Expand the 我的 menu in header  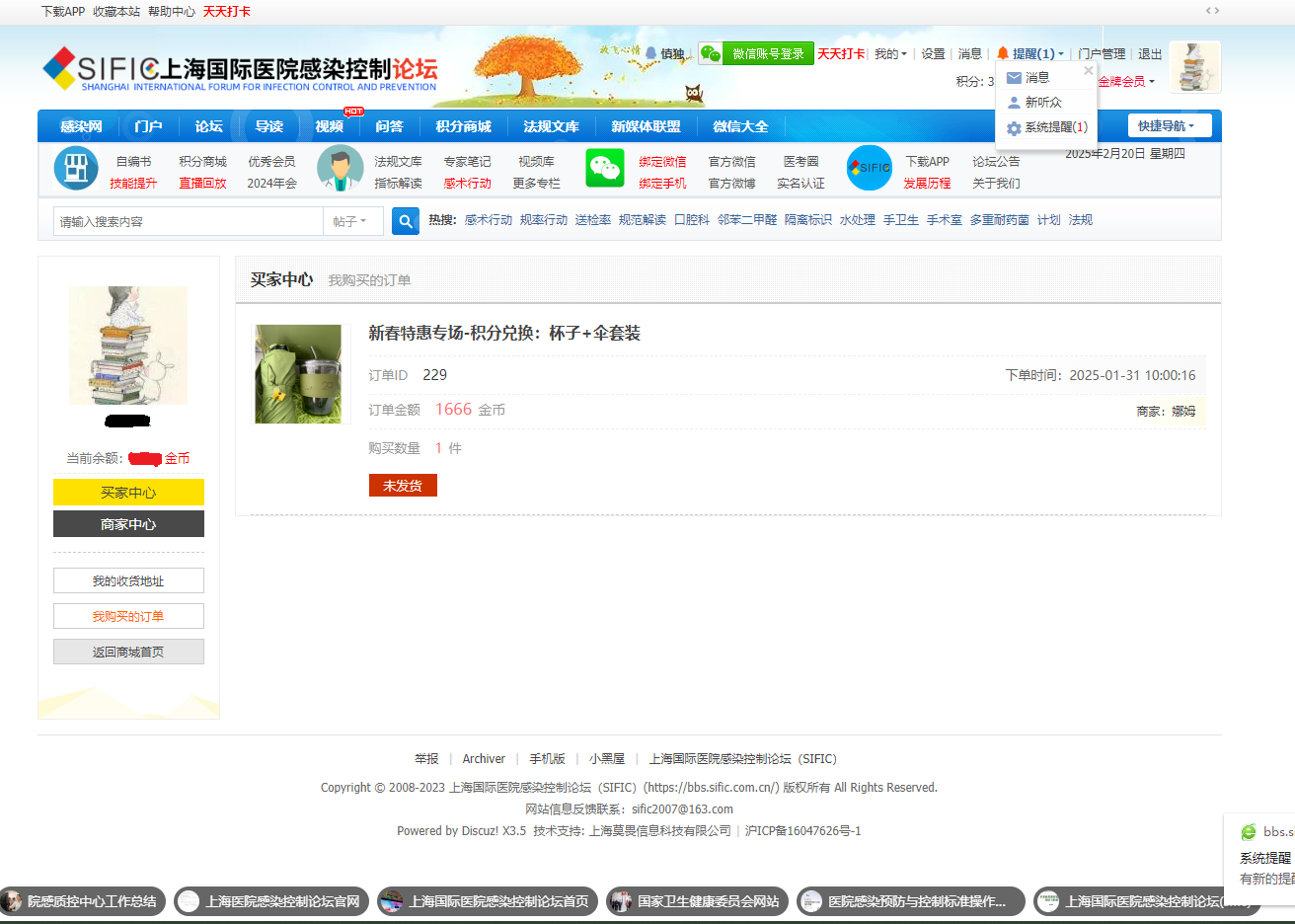coord(890,54)
